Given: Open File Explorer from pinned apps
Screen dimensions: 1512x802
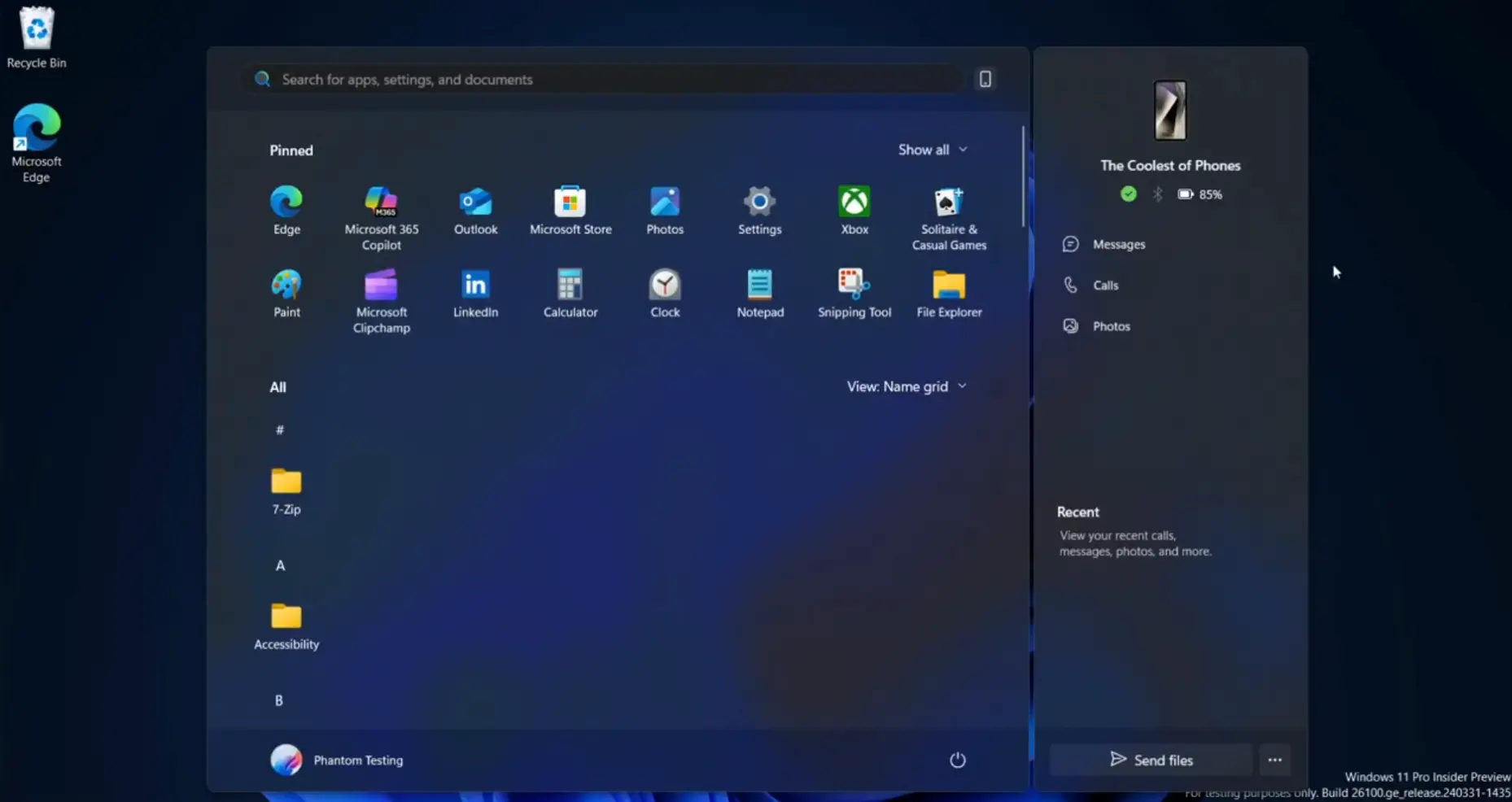Looking at the screenshot, I should 949,293.
